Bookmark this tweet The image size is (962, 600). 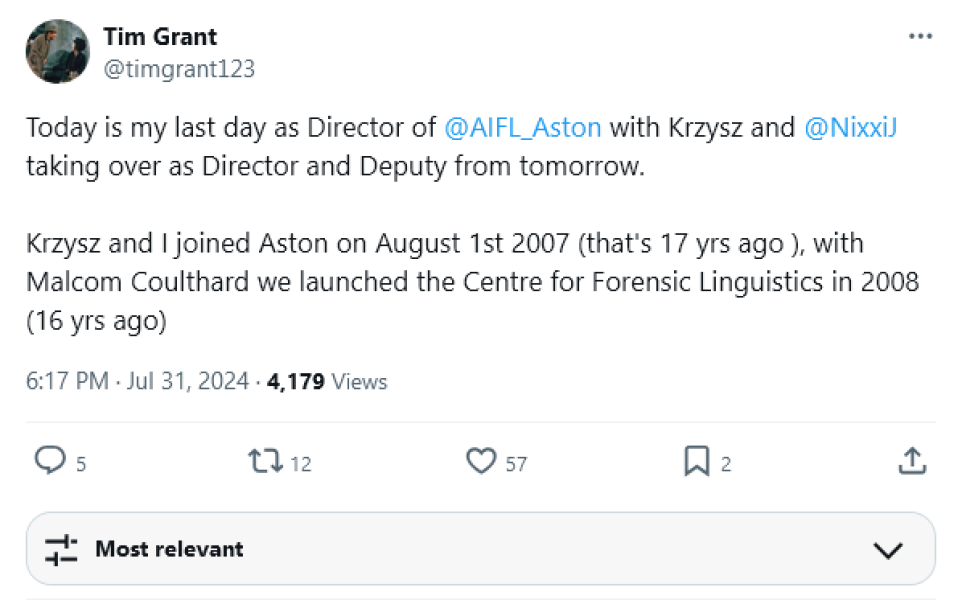[x=696, y=461]
